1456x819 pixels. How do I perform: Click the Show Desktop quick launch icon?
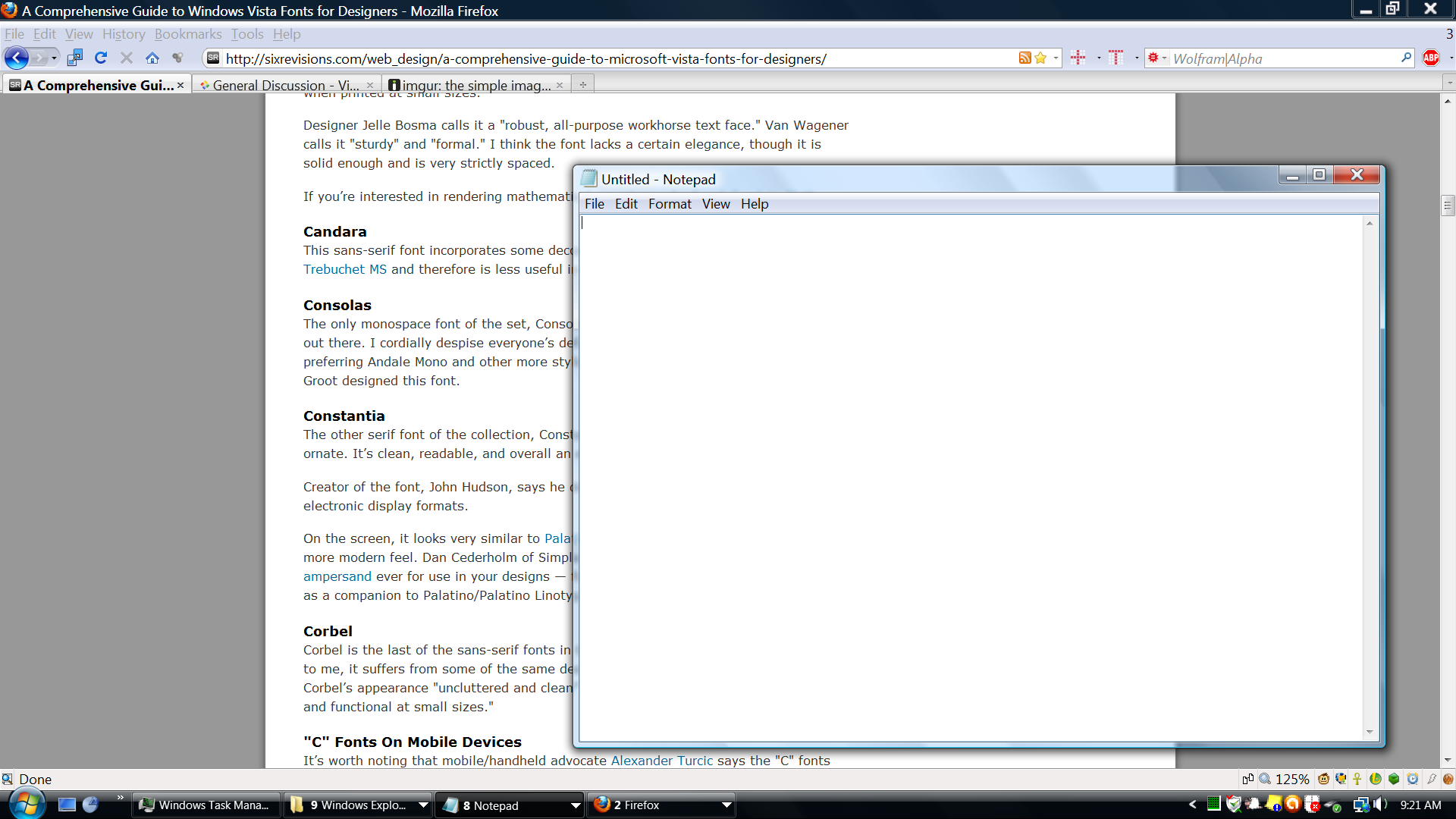point(67,805)
